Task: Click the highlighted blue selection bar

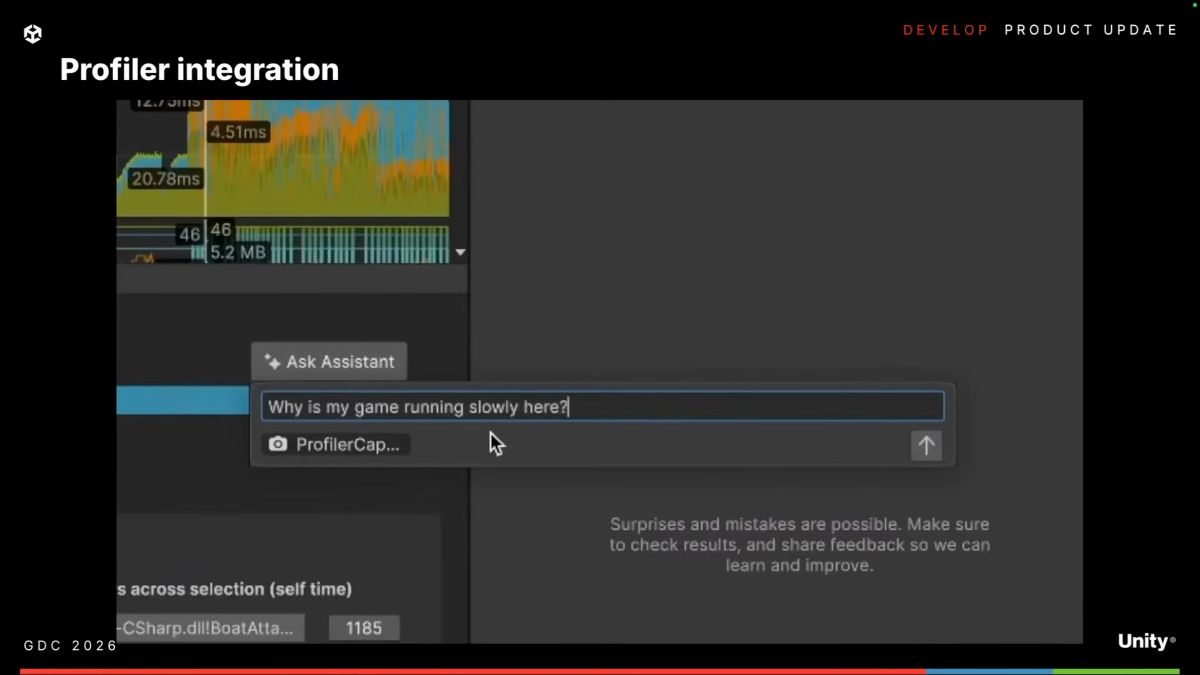Action: pos(182,401)
